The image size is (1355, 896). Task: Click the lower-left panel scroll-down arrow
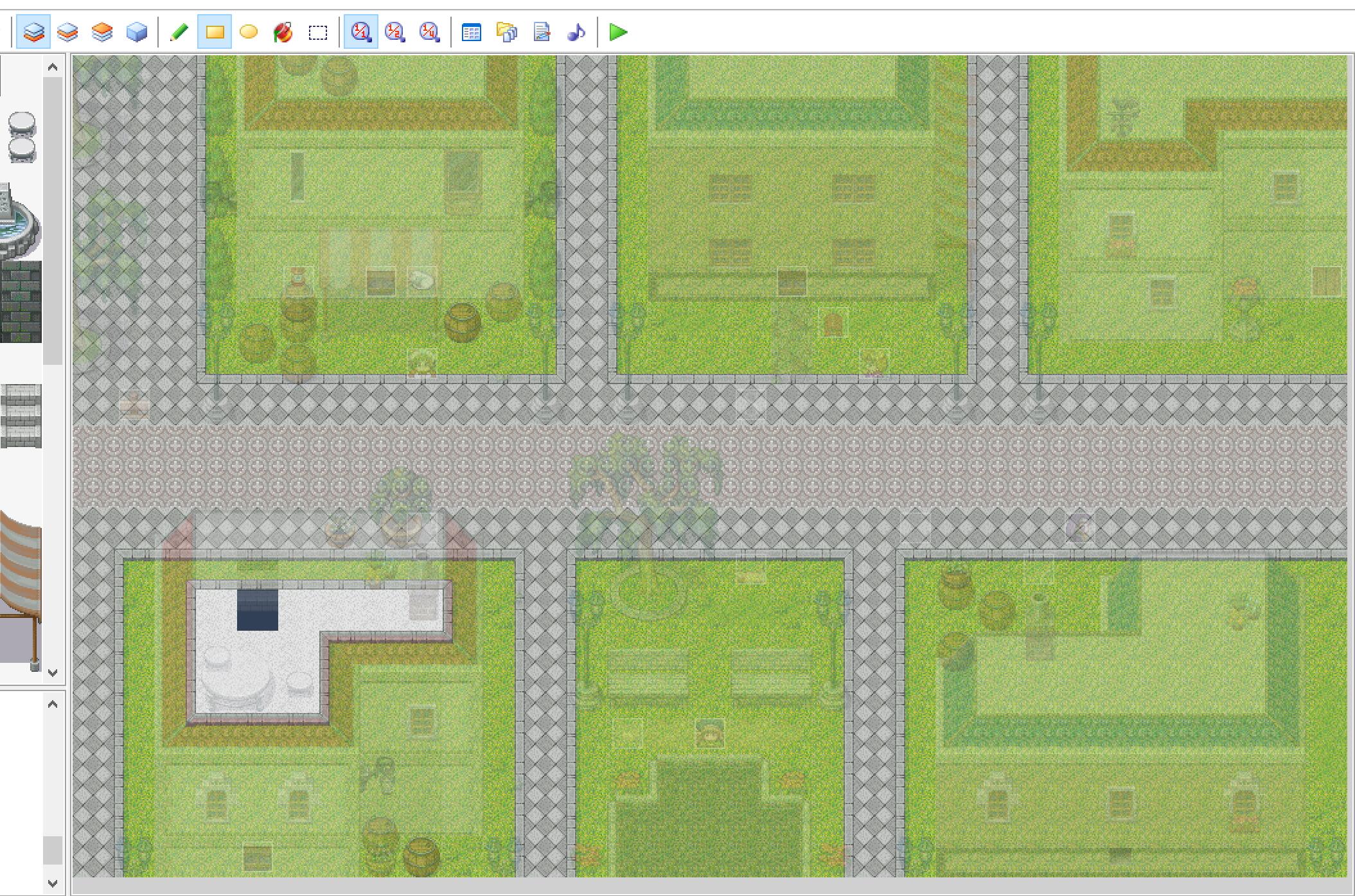coord(53,883)
